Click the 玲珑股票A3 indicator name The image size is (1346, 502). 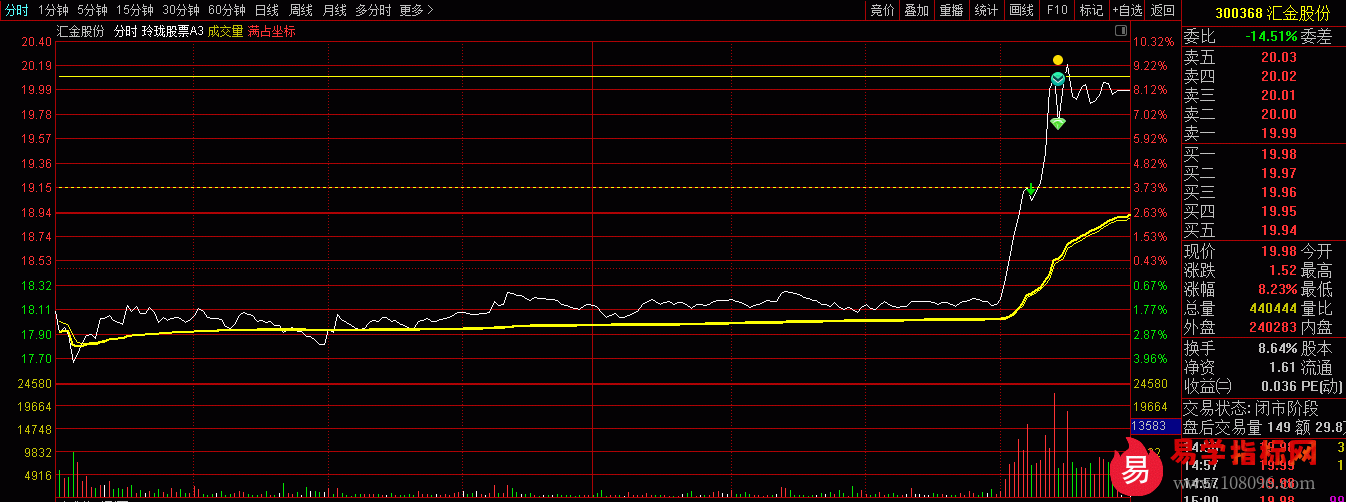pos(172,32)
